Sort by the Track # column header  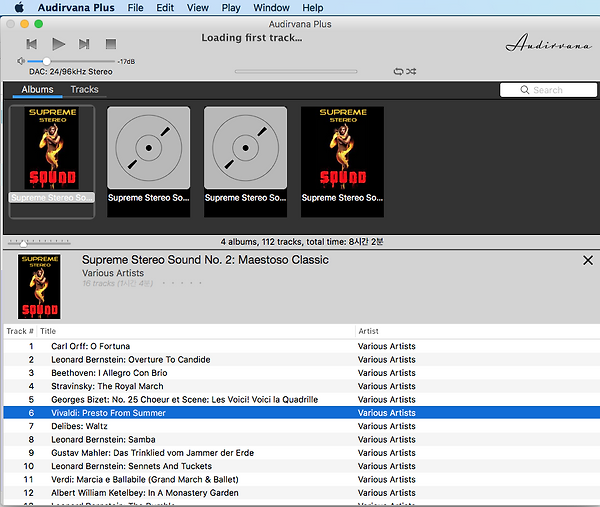pos(20,331)
